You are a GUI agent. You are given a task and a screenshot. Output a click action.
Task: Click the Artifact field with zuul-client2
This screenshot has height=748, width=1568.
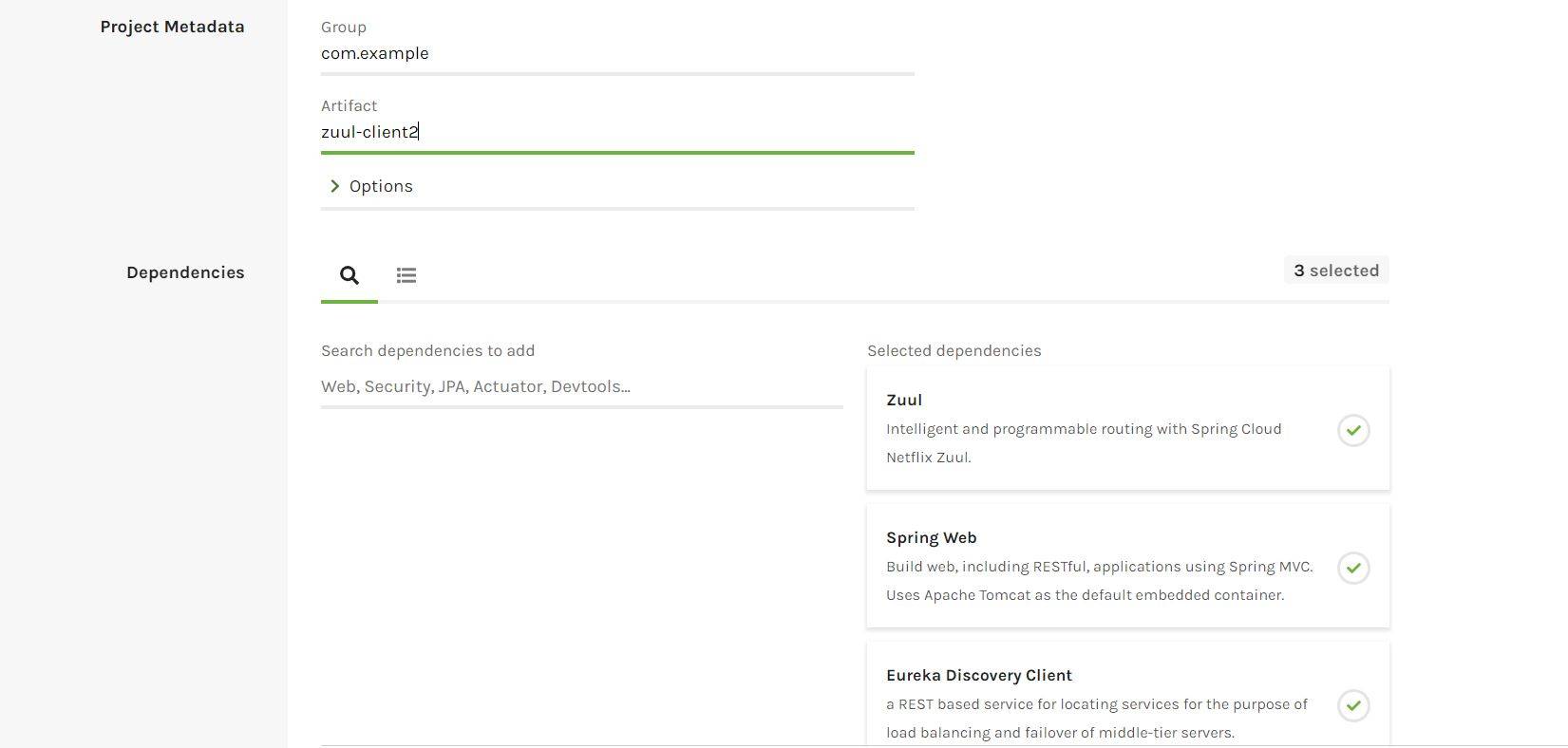click(617, 132)
